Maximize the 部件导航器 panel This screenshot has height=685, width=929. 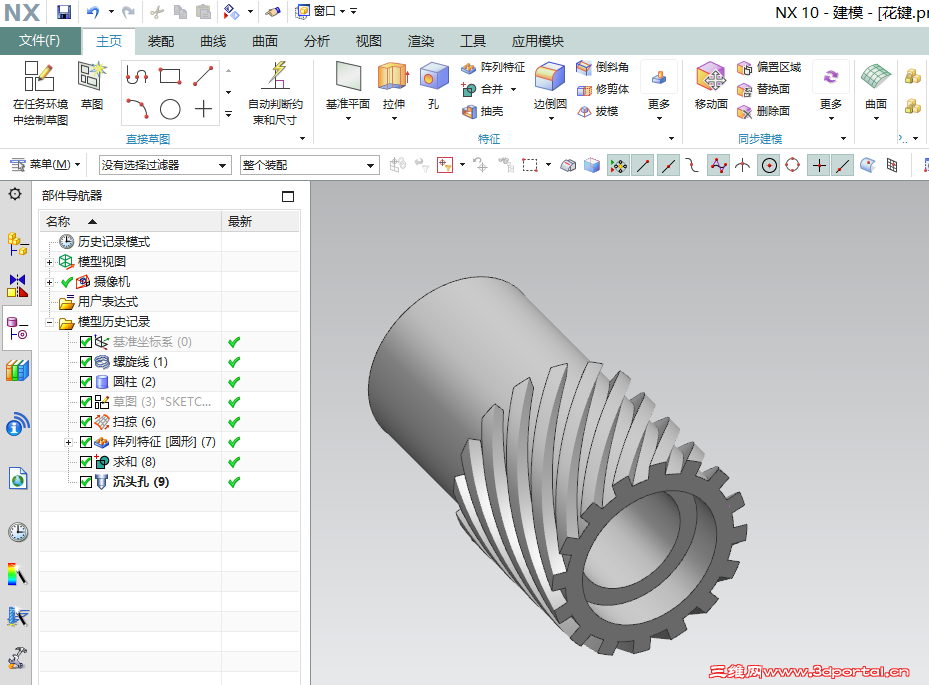tap(288, 196)
